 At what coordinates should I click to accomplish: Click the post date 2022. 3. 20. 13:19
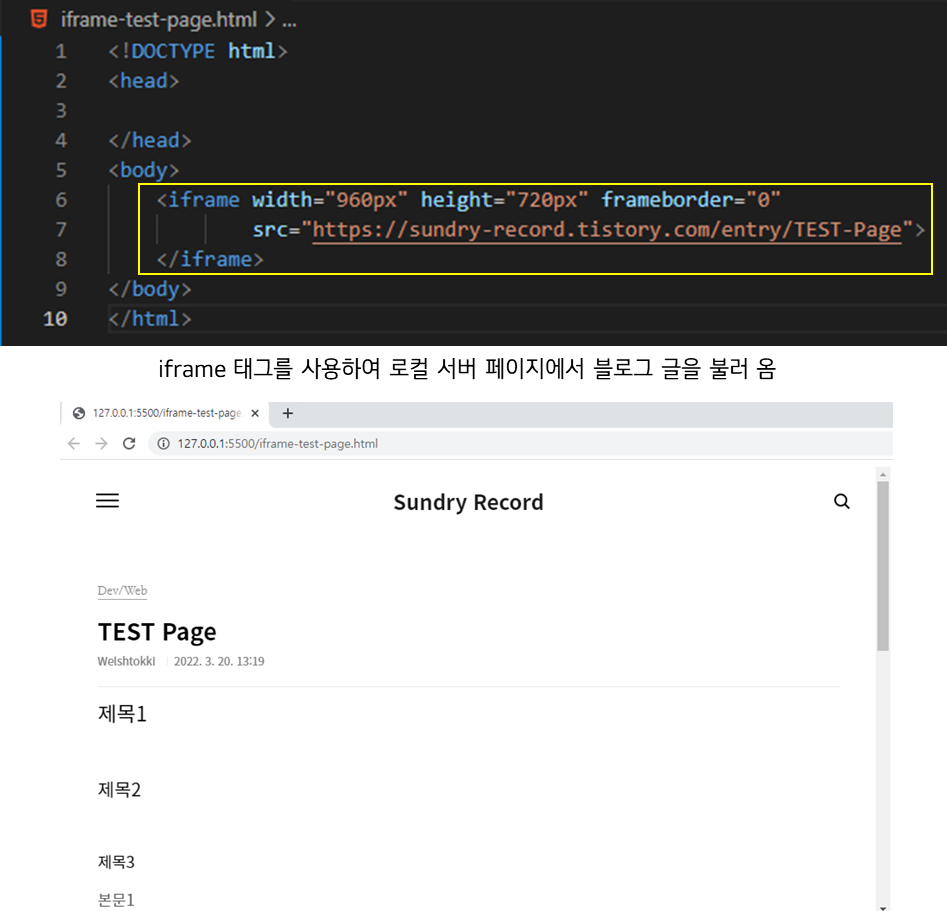coord(219,662)
